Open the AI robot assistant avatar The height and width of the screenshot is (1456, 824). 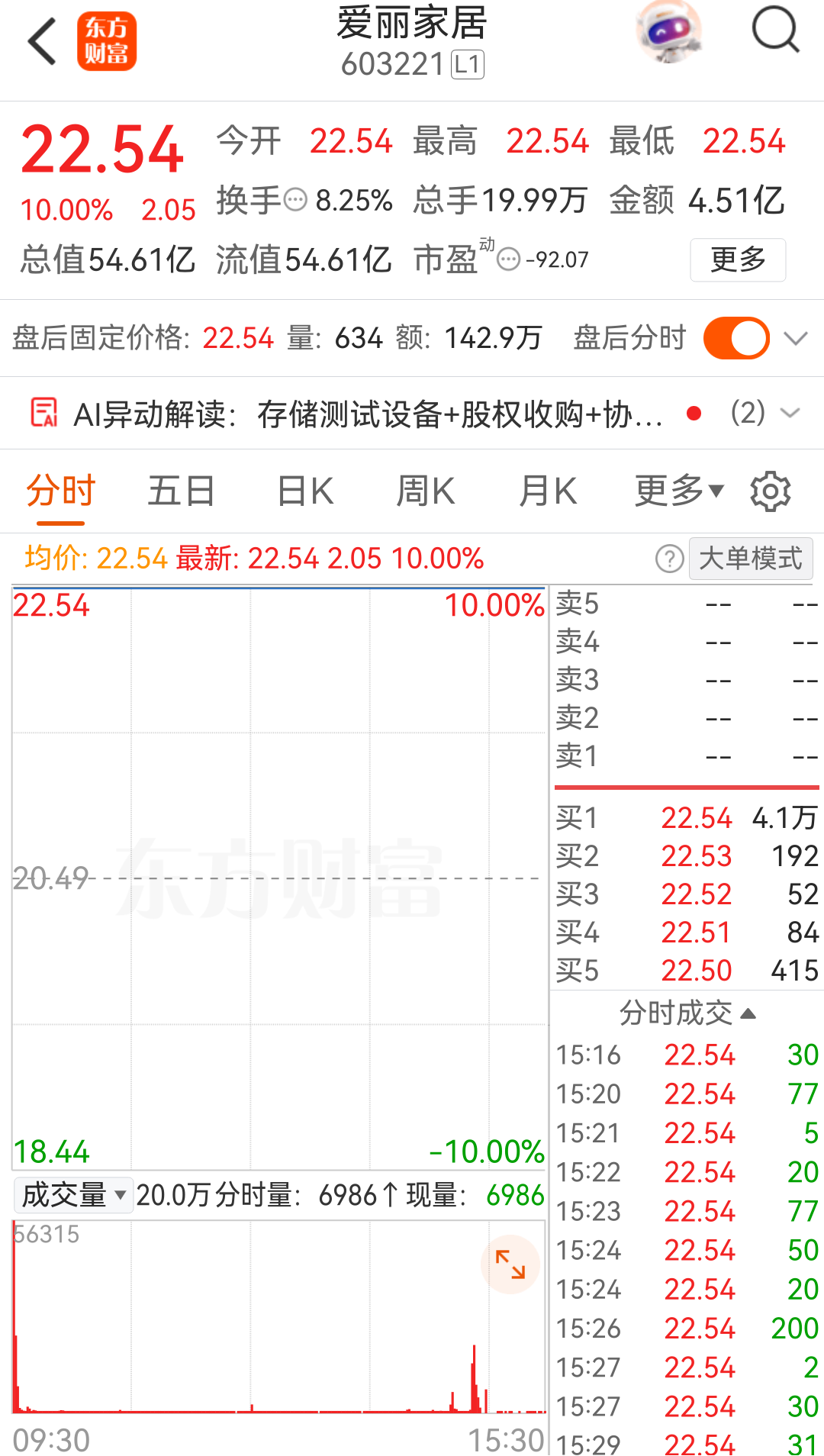pyautogui.click(x=669, y=32)
